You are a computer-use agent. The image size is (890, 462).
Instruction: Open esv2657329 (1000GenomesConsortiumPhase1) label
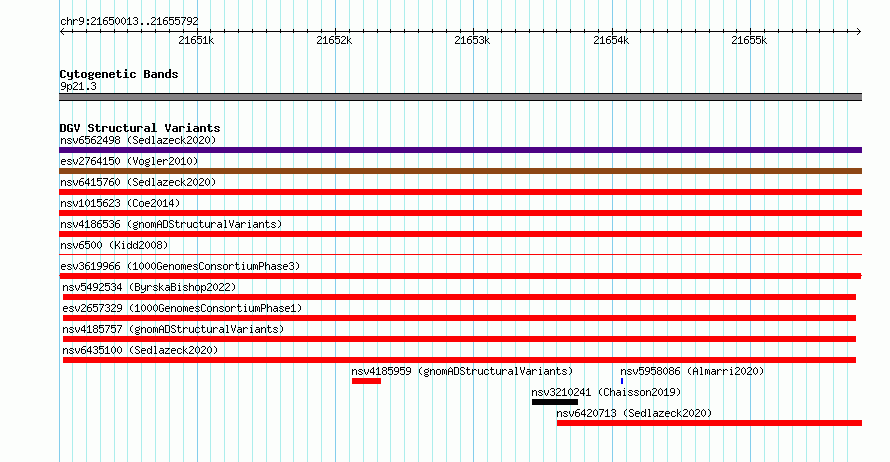pyautogui.click(x=182, y=308)
